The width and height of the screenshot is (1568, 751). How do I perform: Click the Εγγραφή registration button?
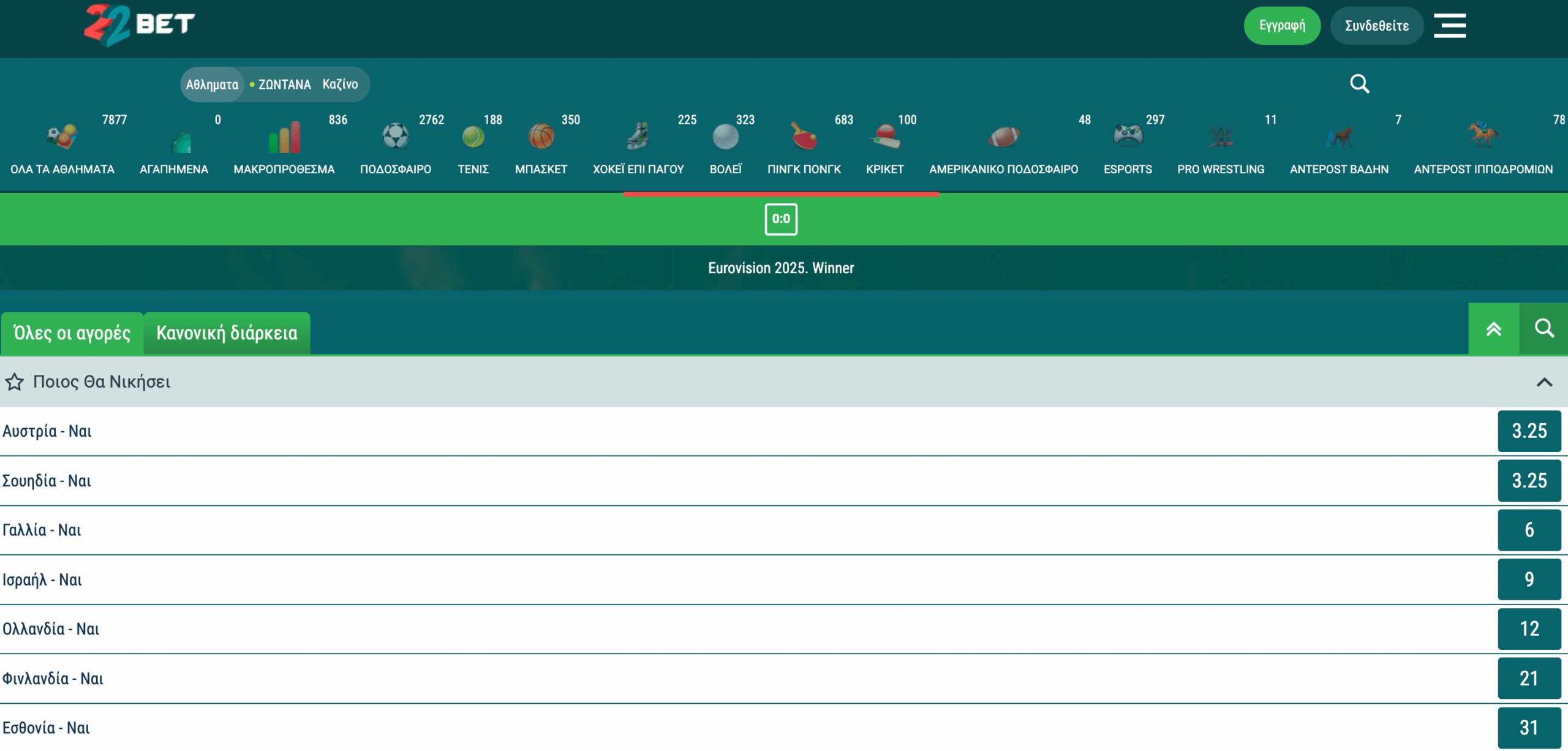(1281, 26)
